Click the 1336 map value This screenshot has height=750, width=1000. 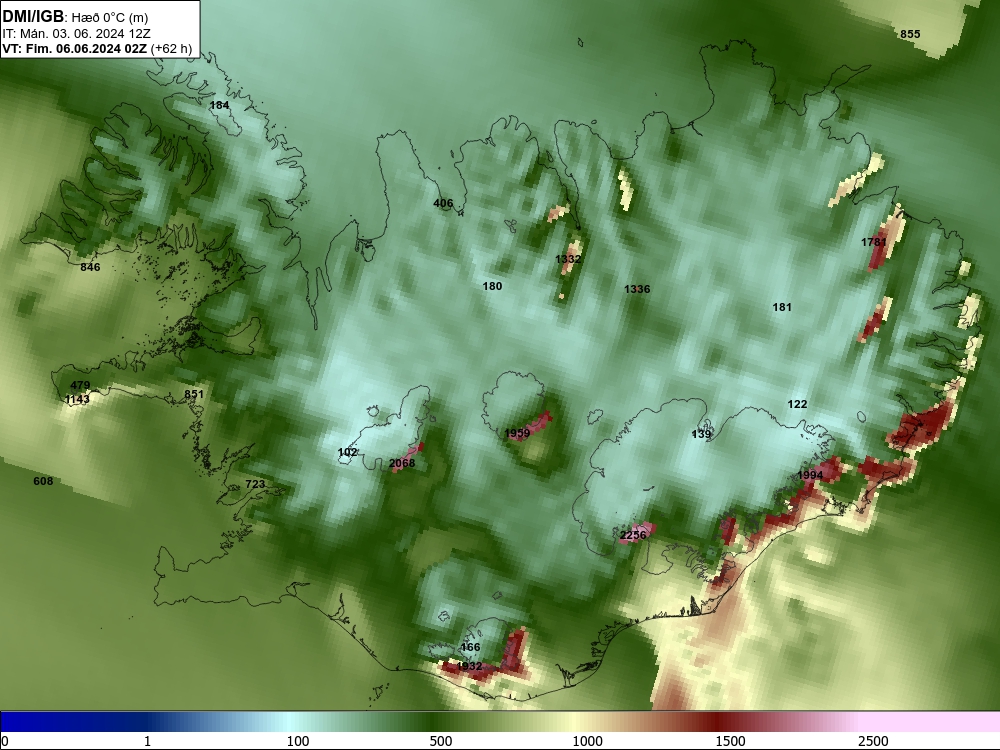(x=637, y=290)
